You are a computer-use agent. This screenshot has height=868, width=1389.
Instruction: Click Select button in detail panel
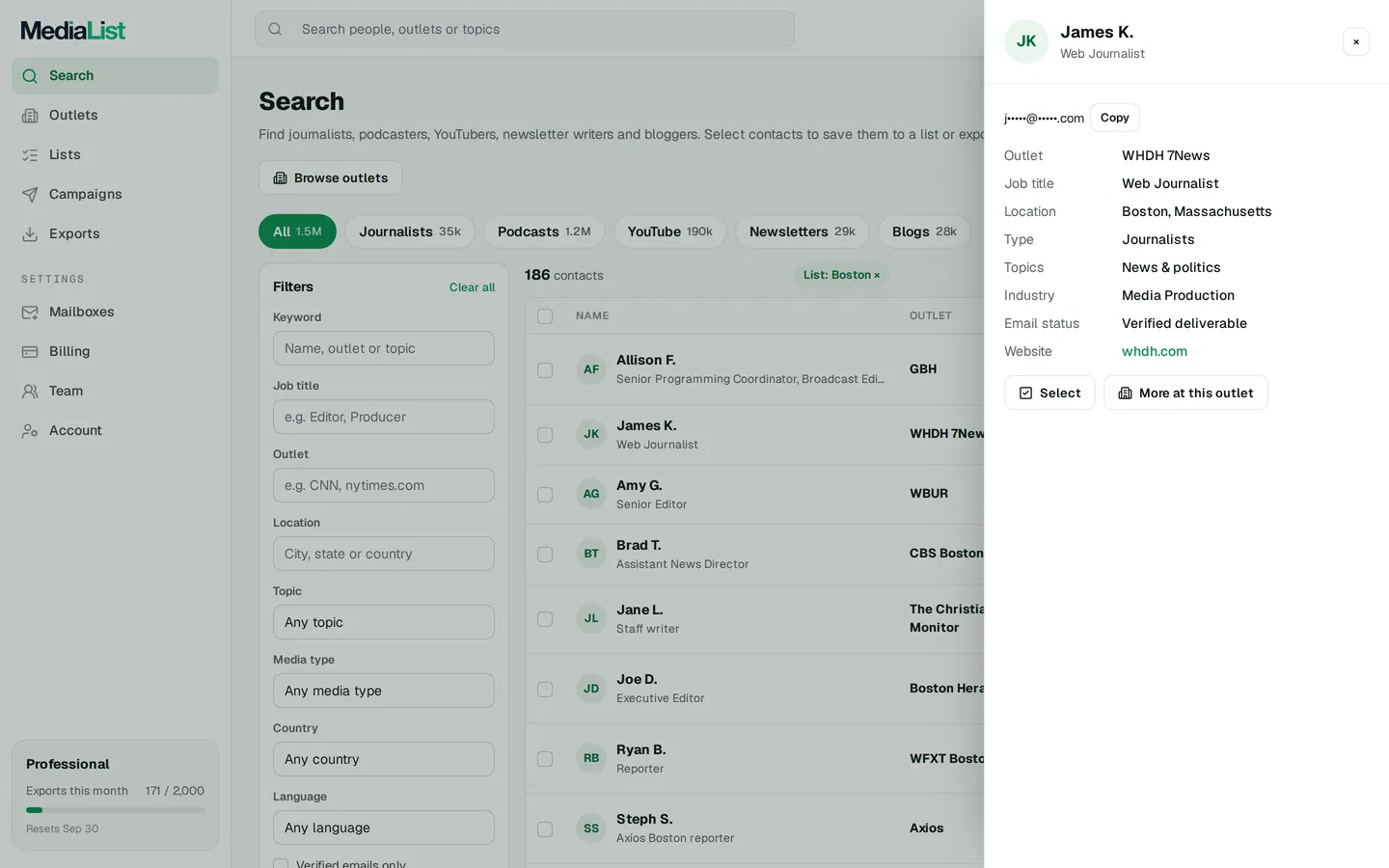tap(1049, 393)
